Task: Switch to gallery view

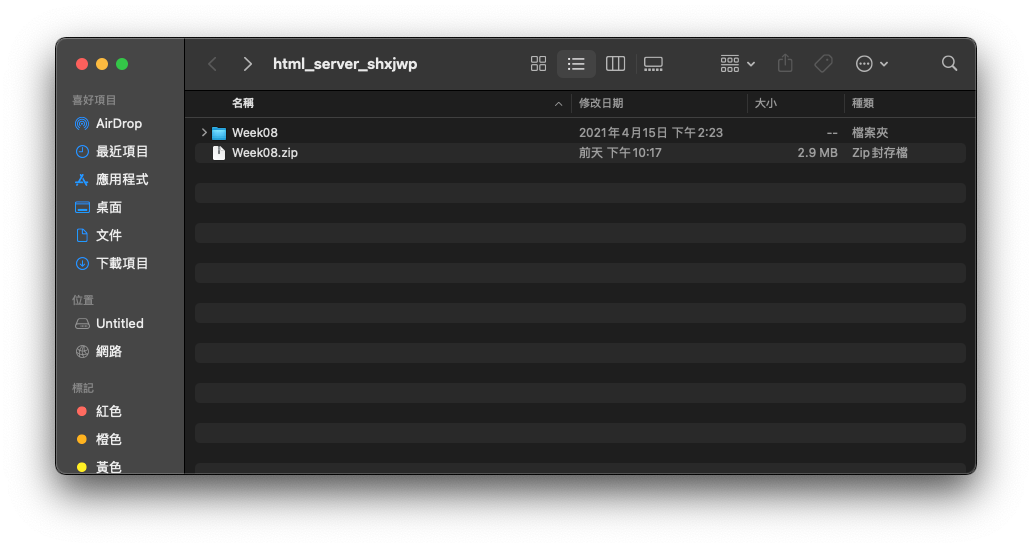Action: pos(653,64)
